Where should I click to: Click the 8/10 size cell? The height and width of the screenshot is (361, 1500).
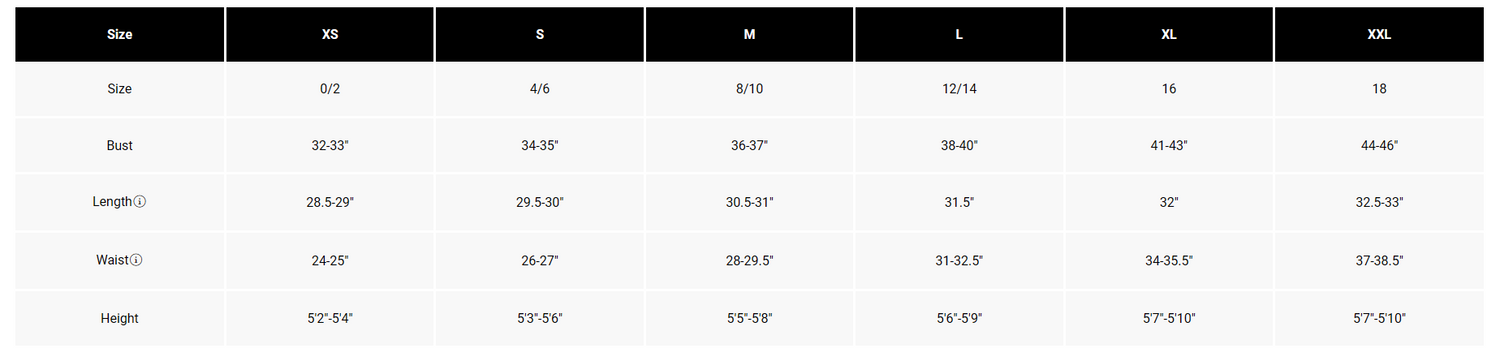click(x=750, y=89)
